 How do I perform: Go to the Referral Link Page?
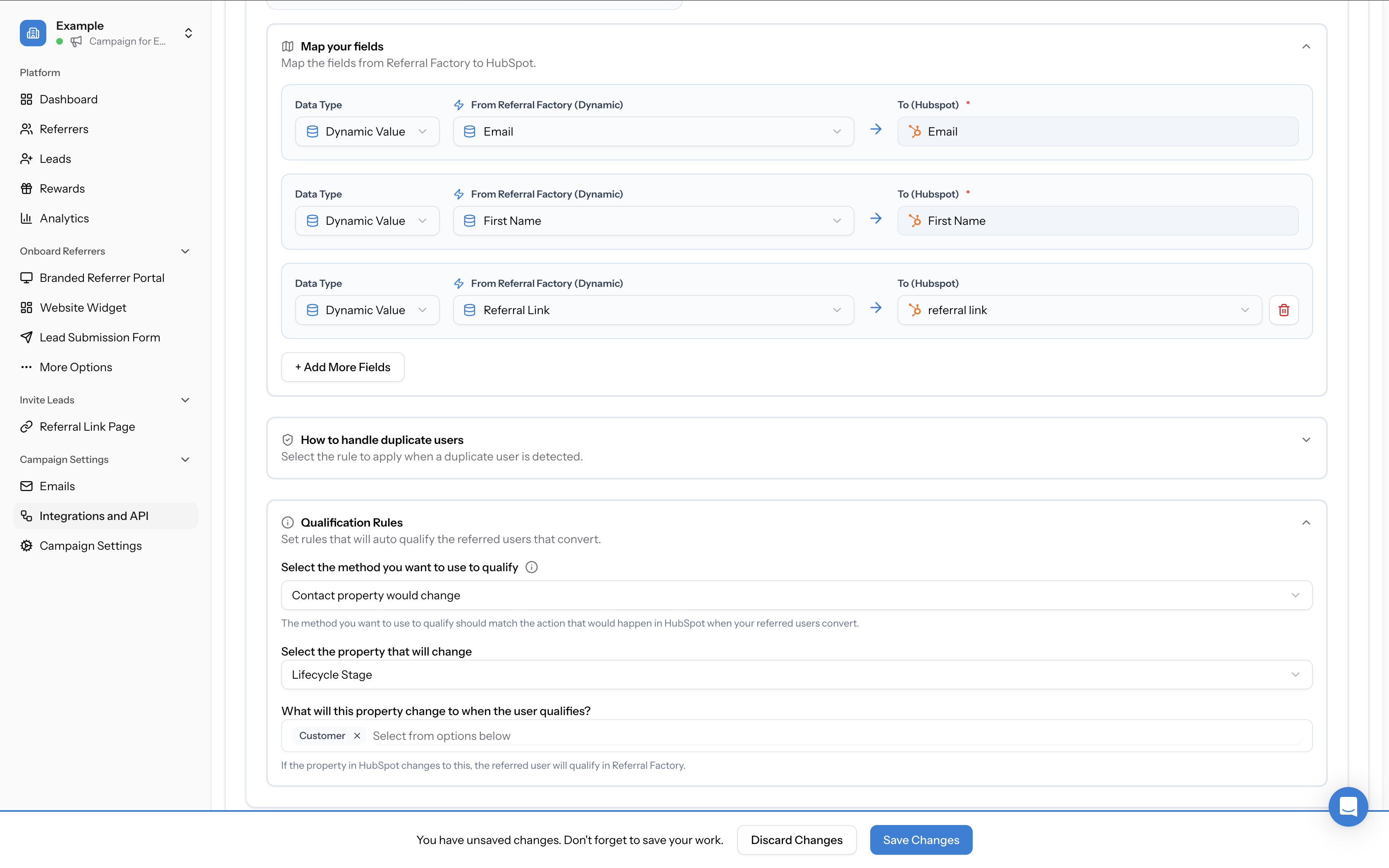88,426
